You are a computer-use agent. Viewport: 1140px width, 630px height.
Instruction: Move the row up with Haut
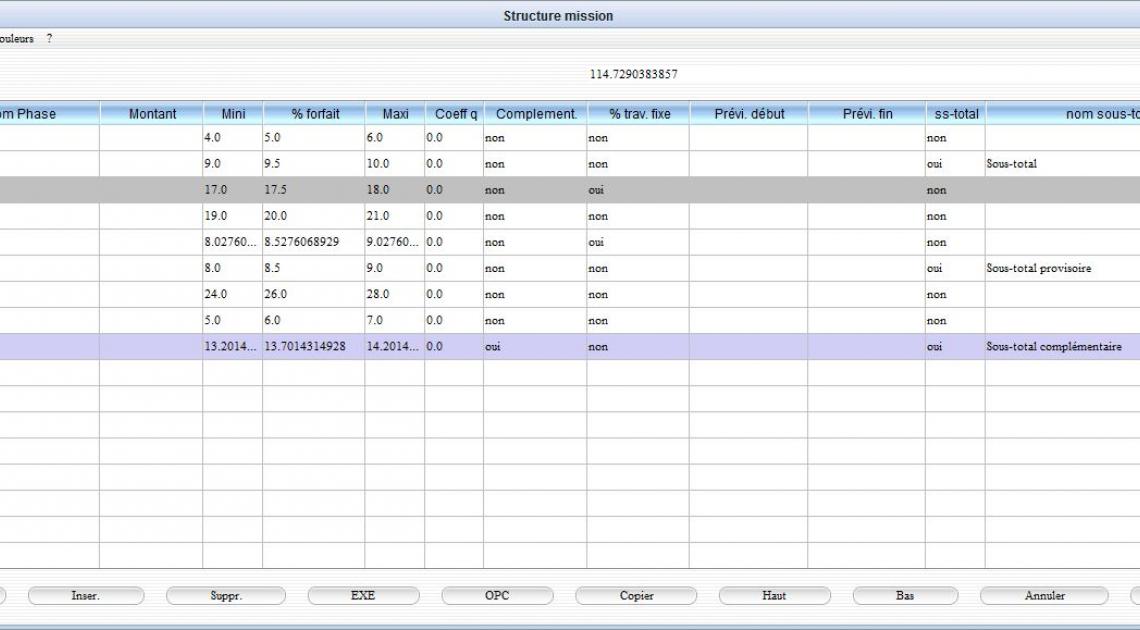click(x=774, y=596)
